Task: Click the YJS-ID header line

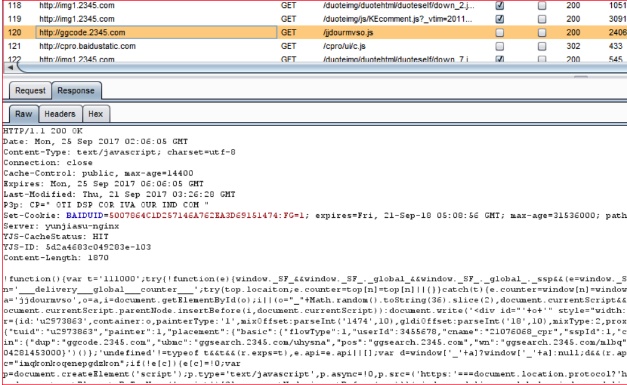Action: pos(77,247)
